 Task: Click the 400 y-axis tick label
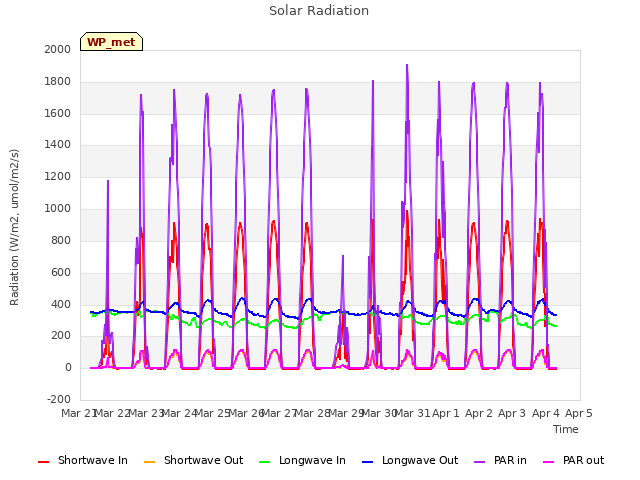click(61, 304)
